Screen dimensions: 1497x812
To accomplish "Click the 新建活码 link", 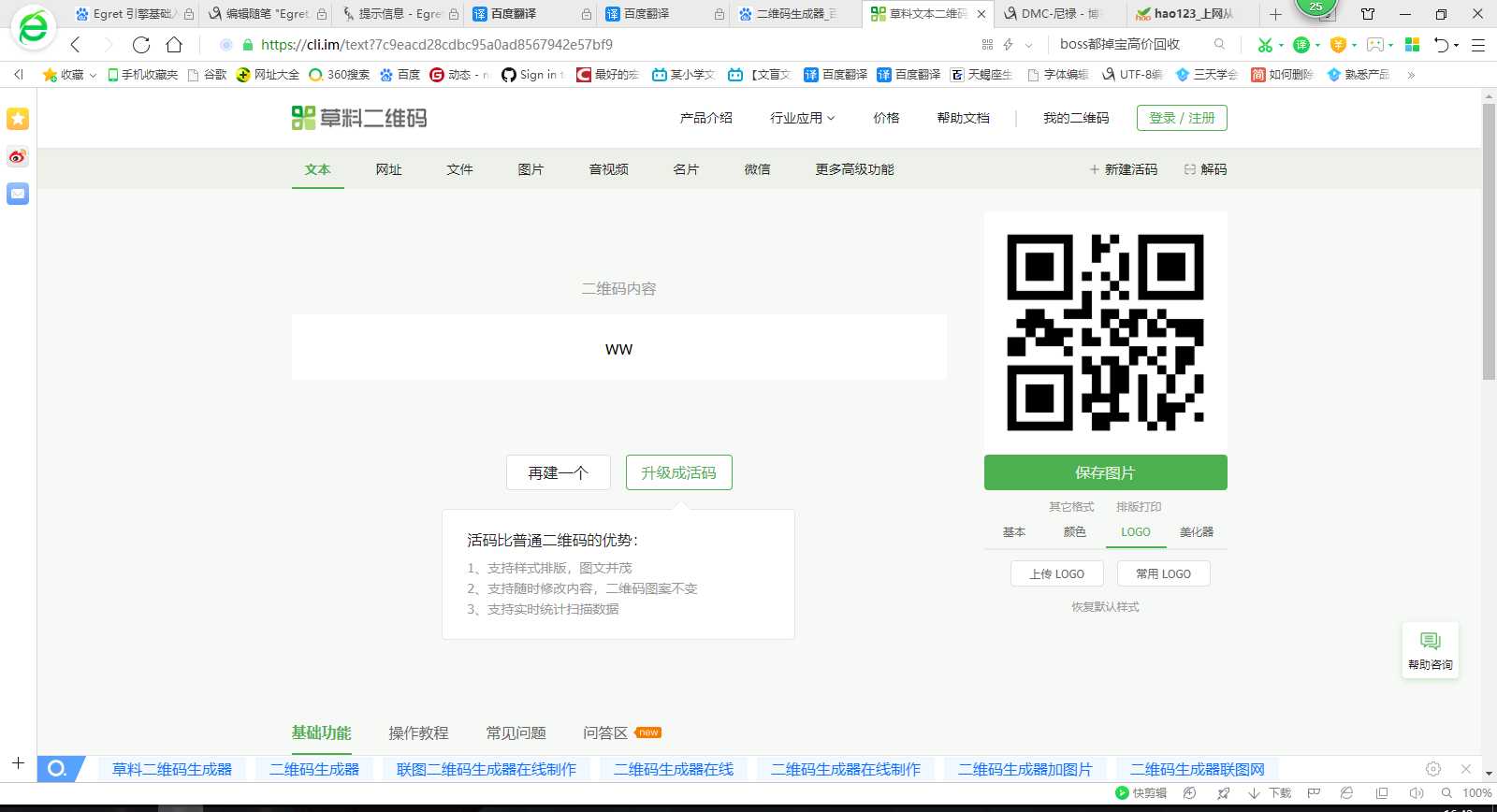I will 1124,169.
